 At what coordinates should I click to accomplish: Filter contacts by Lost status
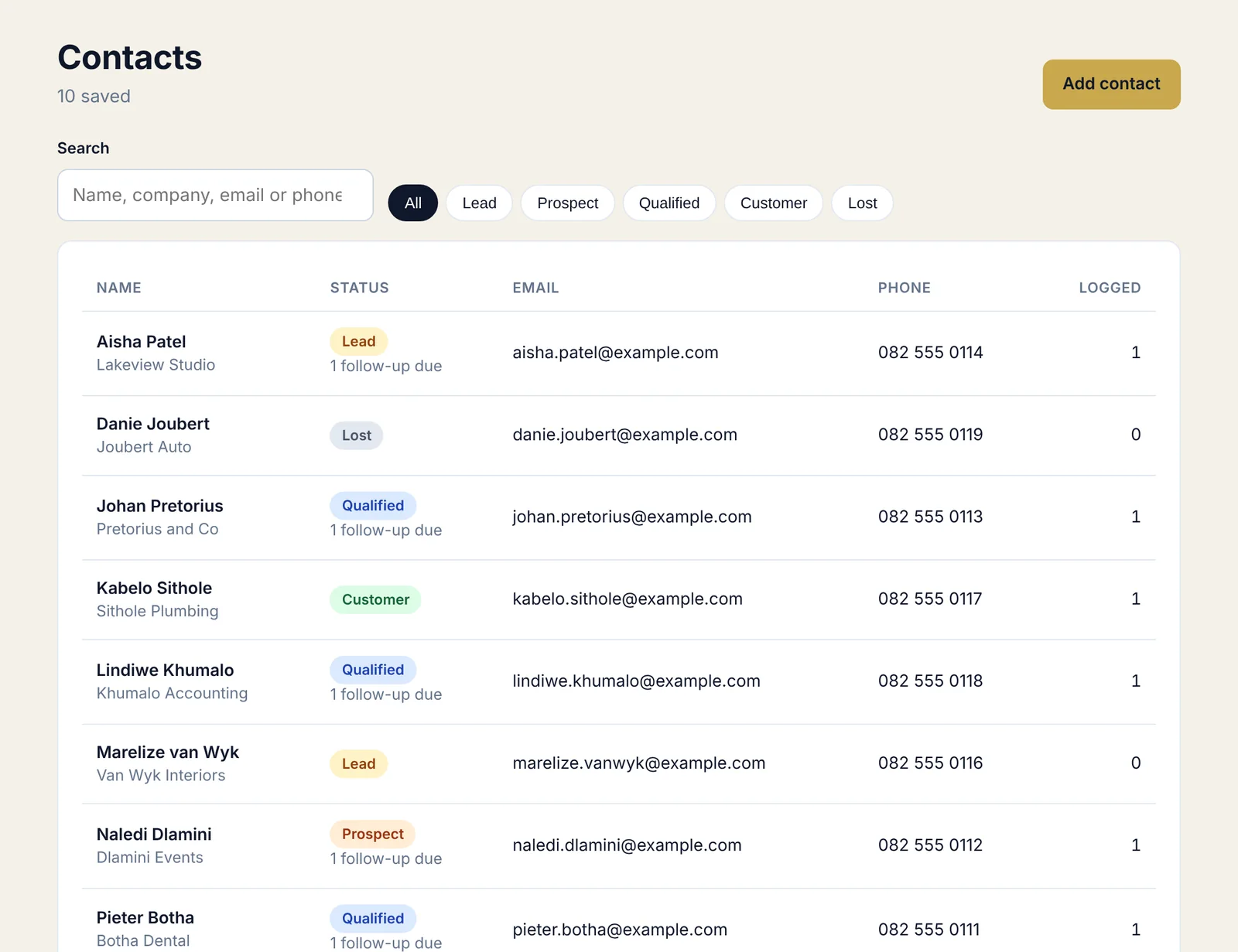click(x=862, y=203)
